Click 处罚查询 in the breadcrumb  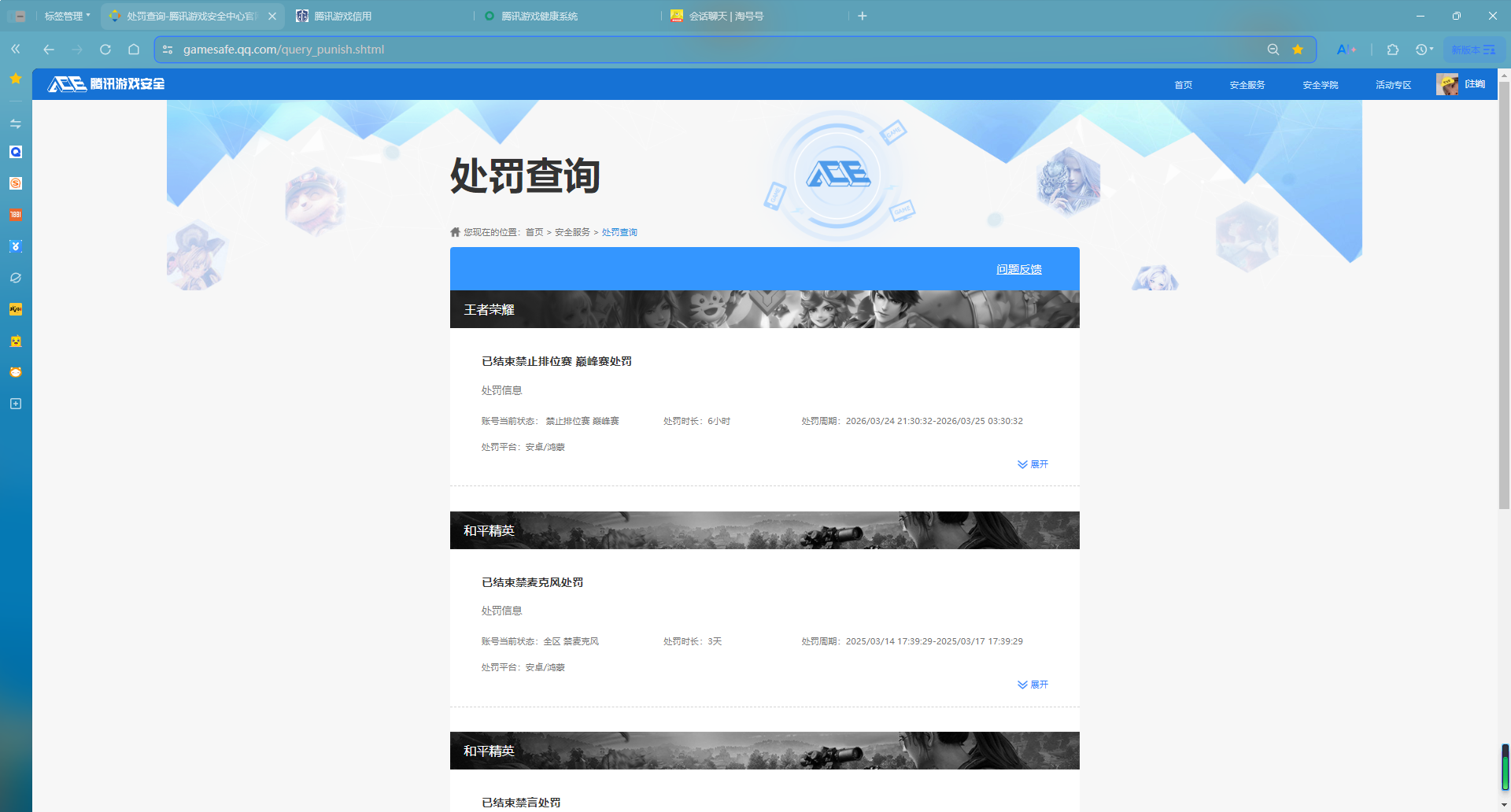(x=619, y=232)
